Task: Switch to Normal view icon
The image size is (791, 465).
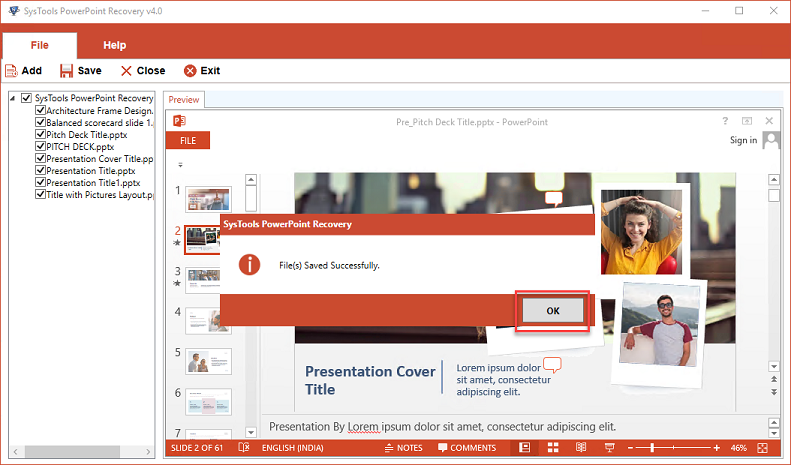Action: (525, 447)
